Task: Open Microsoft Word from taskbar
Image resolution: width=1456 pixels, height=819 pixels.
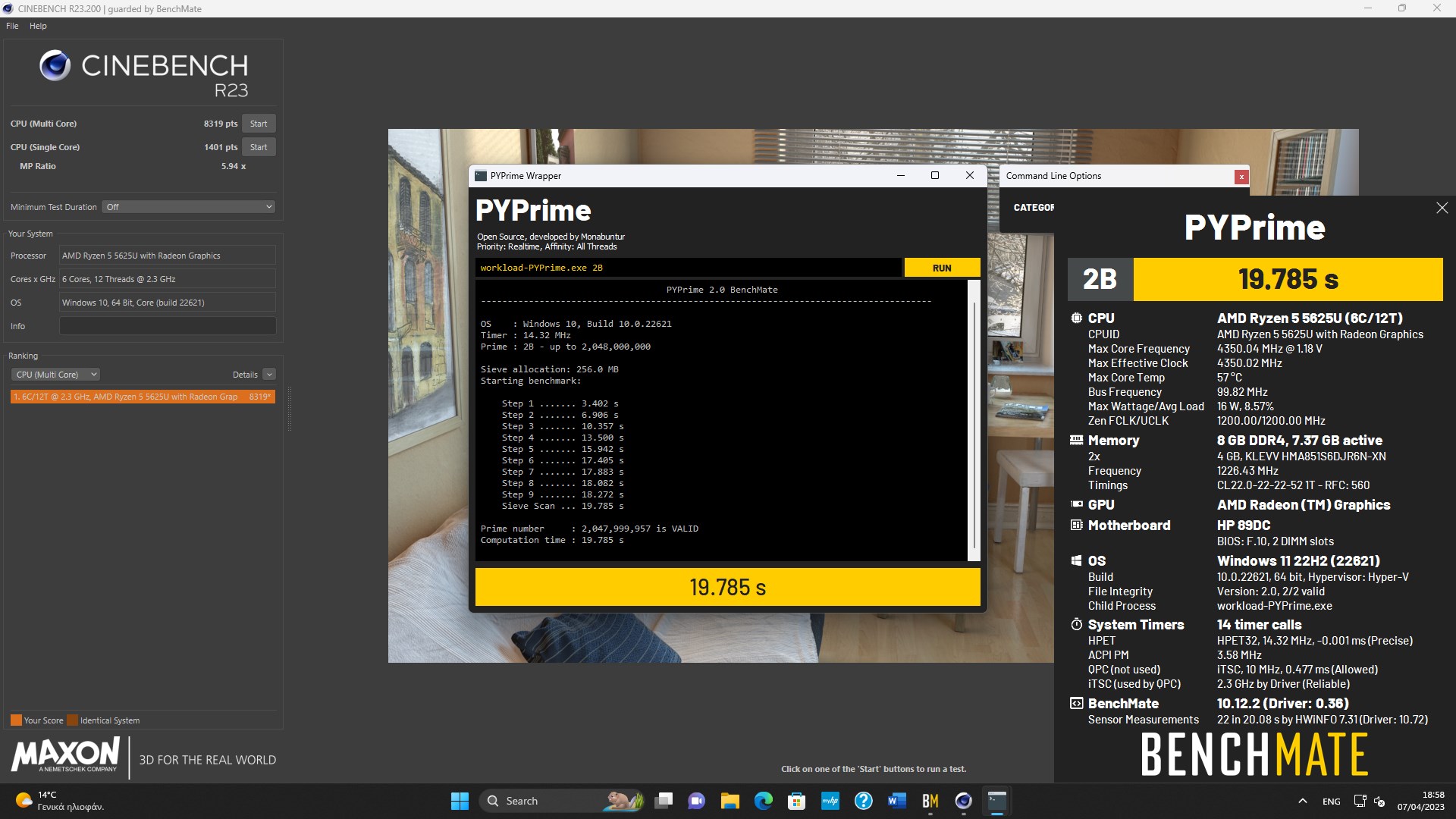Action: (x=897, y=801)
